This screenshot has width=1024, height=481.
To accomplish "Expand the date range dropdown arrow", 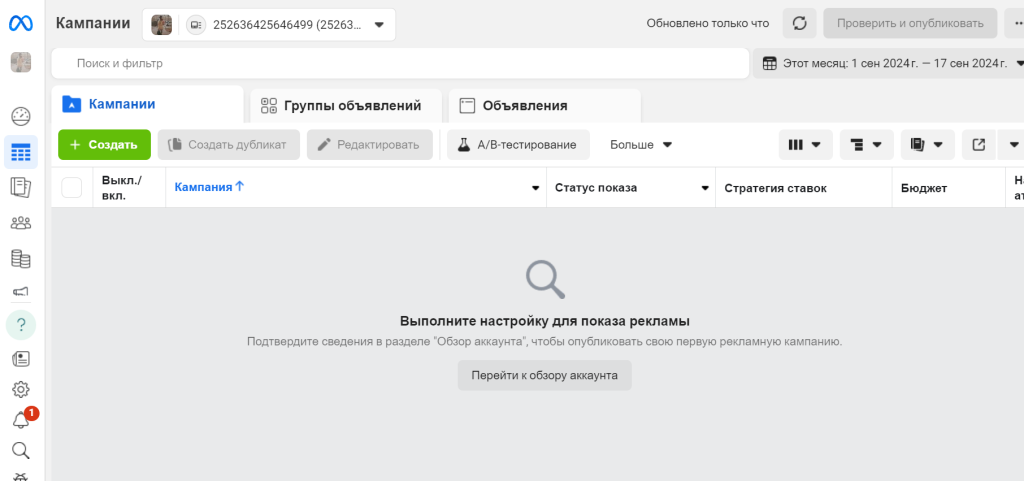I will (x=1019, y=63).
